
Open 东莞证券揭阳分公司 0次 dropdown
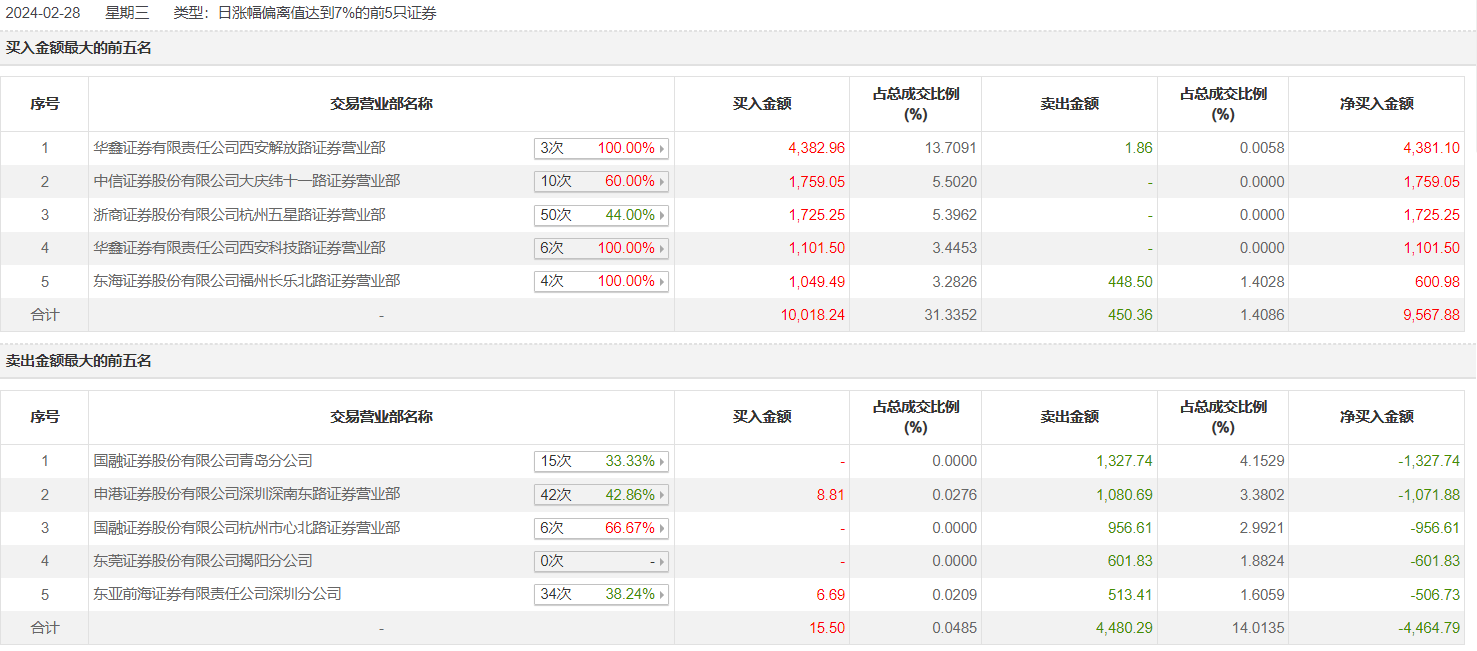pos(601,561)
